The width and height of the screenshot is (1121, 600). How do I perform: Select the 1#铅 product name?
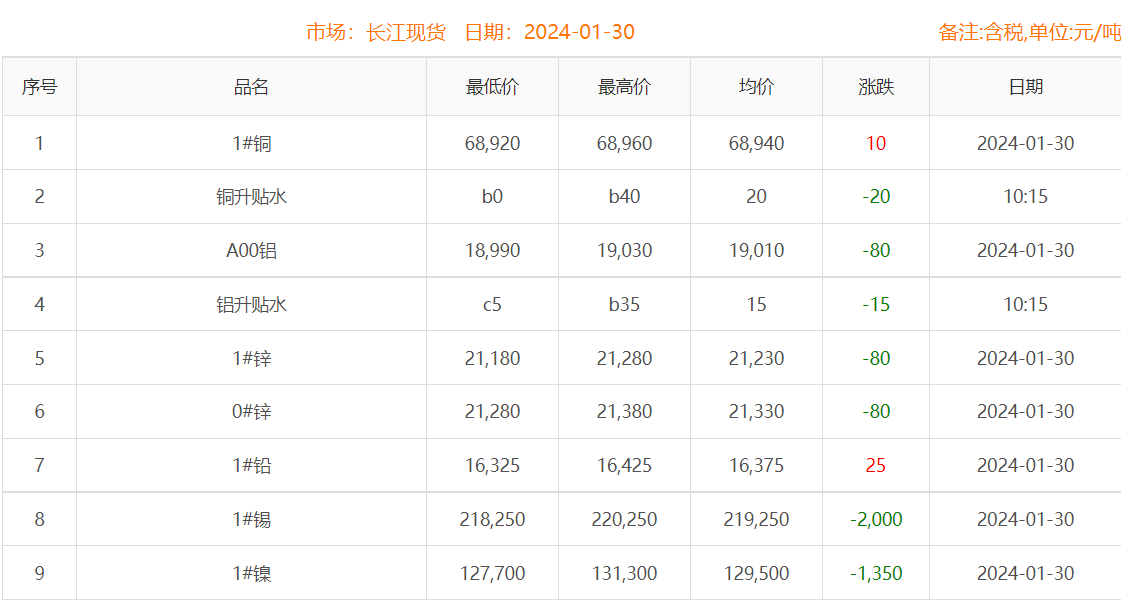click(250, 465)
